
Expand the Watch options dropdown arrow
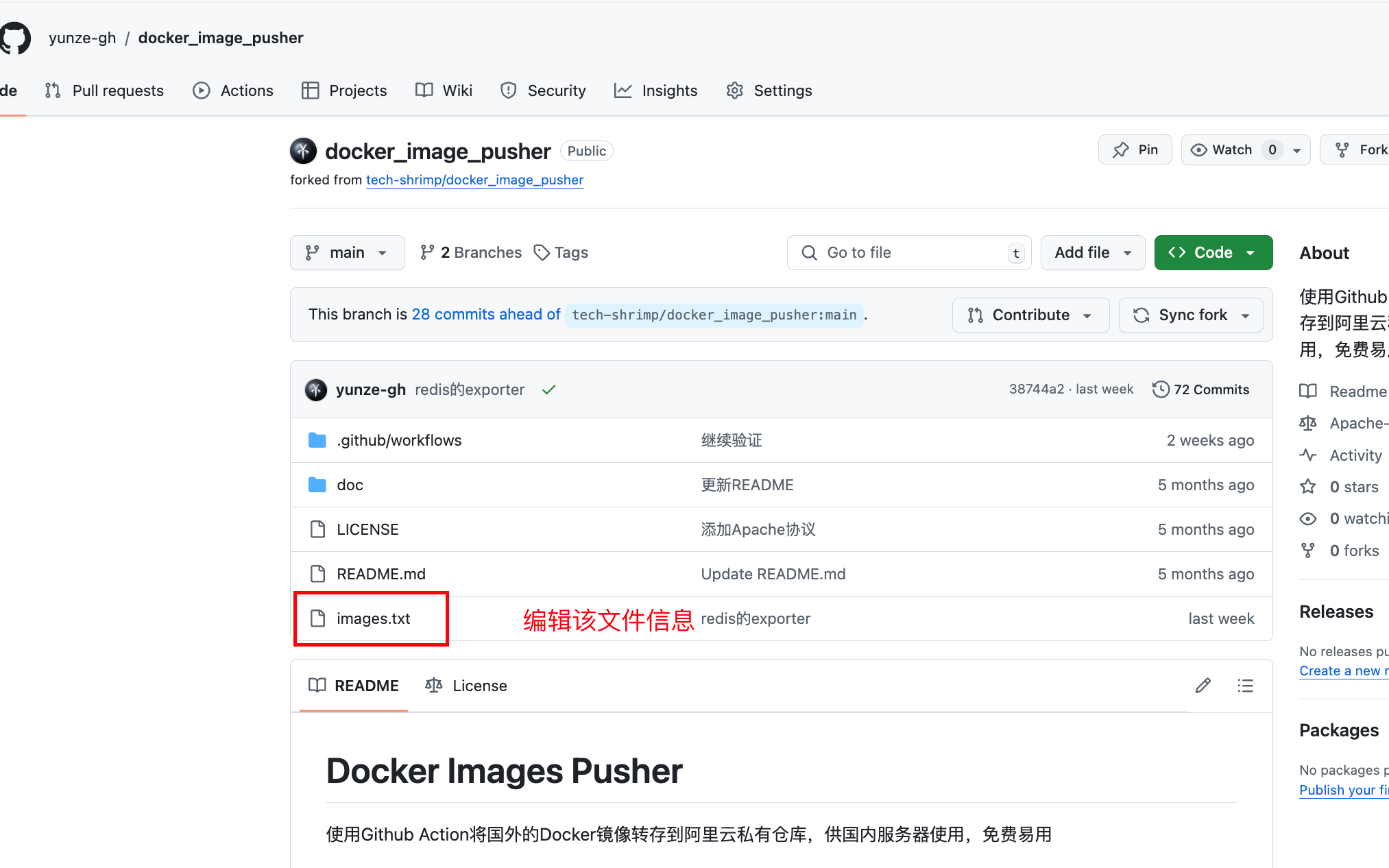(1297, 150)
